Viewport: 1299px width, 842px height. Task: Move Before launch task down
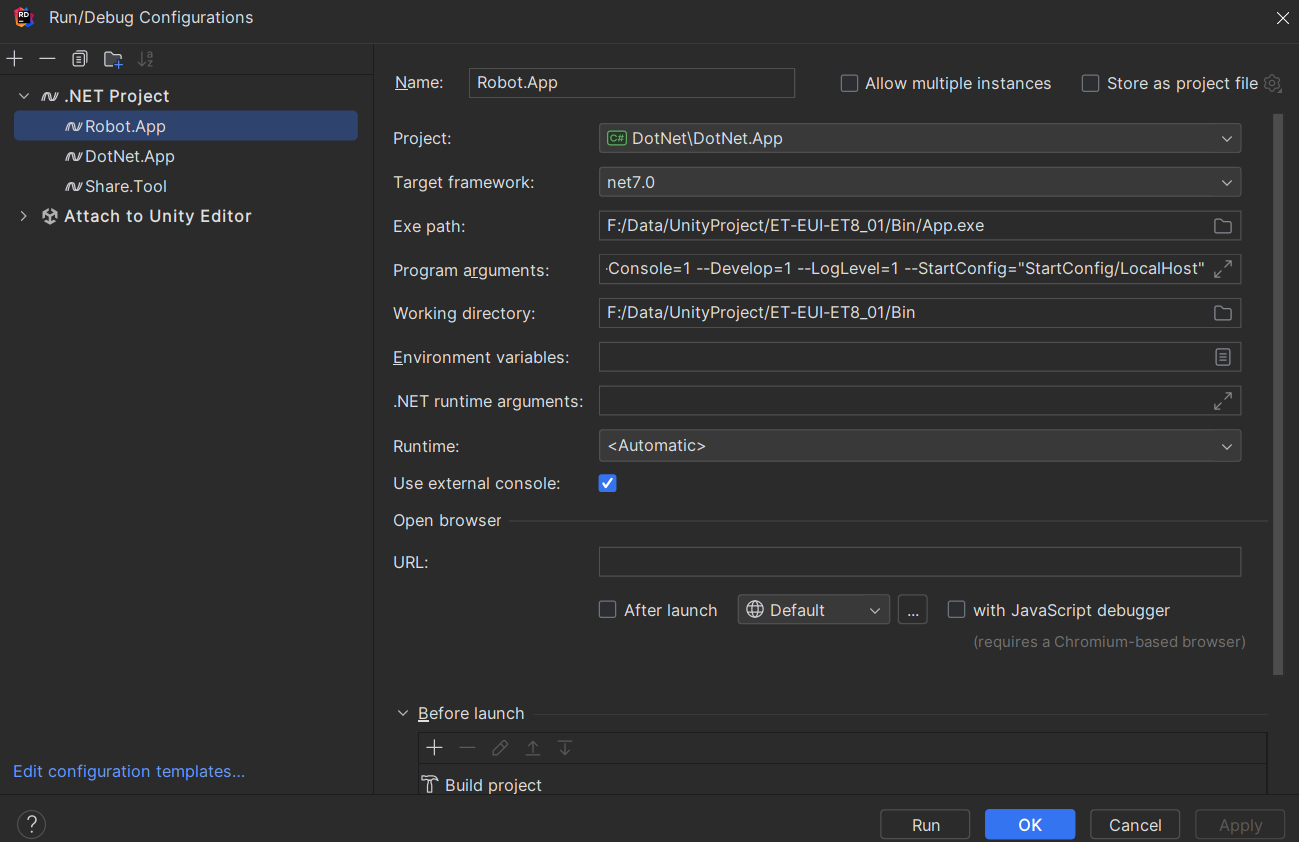pos(565,748)
